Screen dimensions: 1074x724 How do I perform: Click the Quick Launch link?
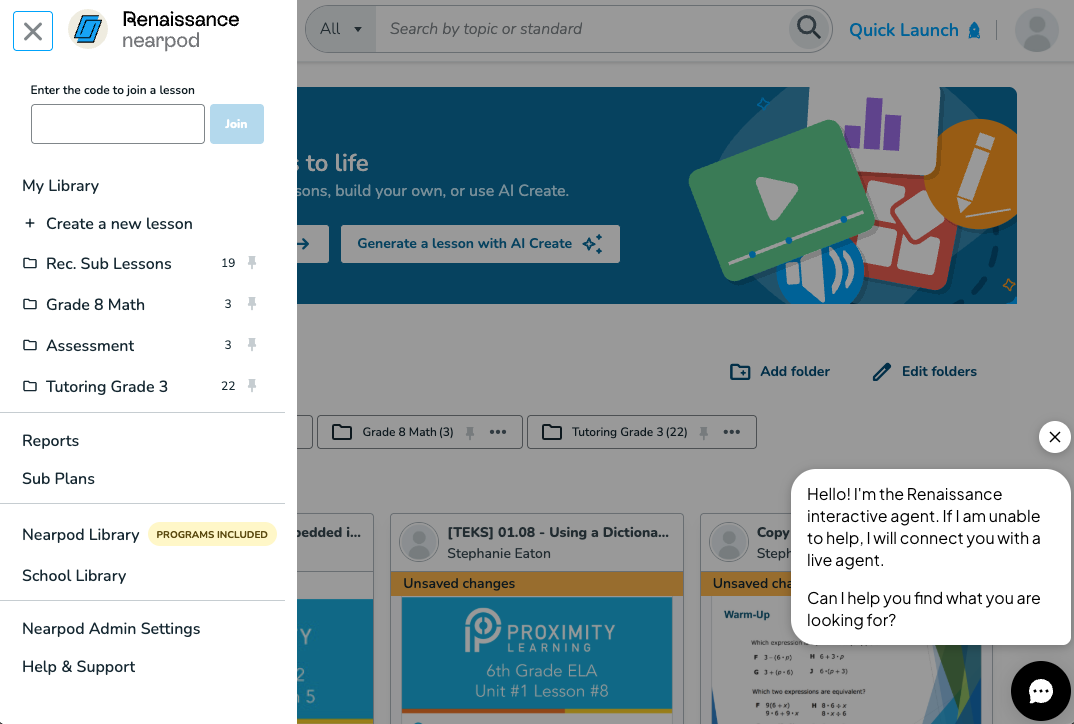point(903,30)
